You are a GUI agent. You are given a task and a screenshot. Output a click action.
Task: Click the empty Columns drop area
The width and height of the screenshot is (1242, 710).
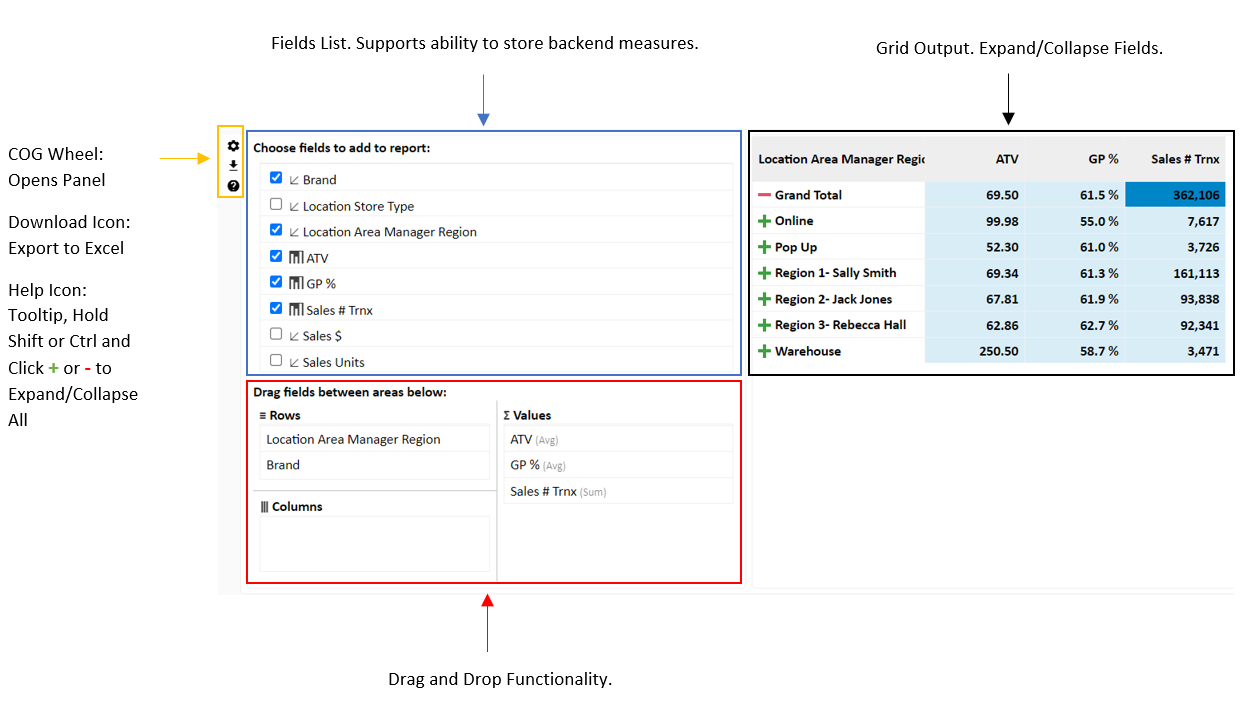coord(374,543)
